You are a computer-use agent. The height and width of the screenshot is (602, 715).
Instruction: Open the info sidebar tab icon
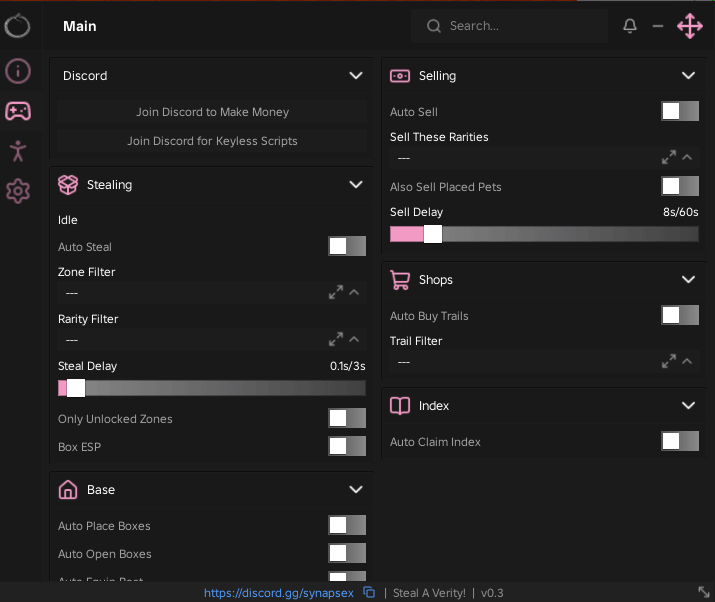pos(18,71)
